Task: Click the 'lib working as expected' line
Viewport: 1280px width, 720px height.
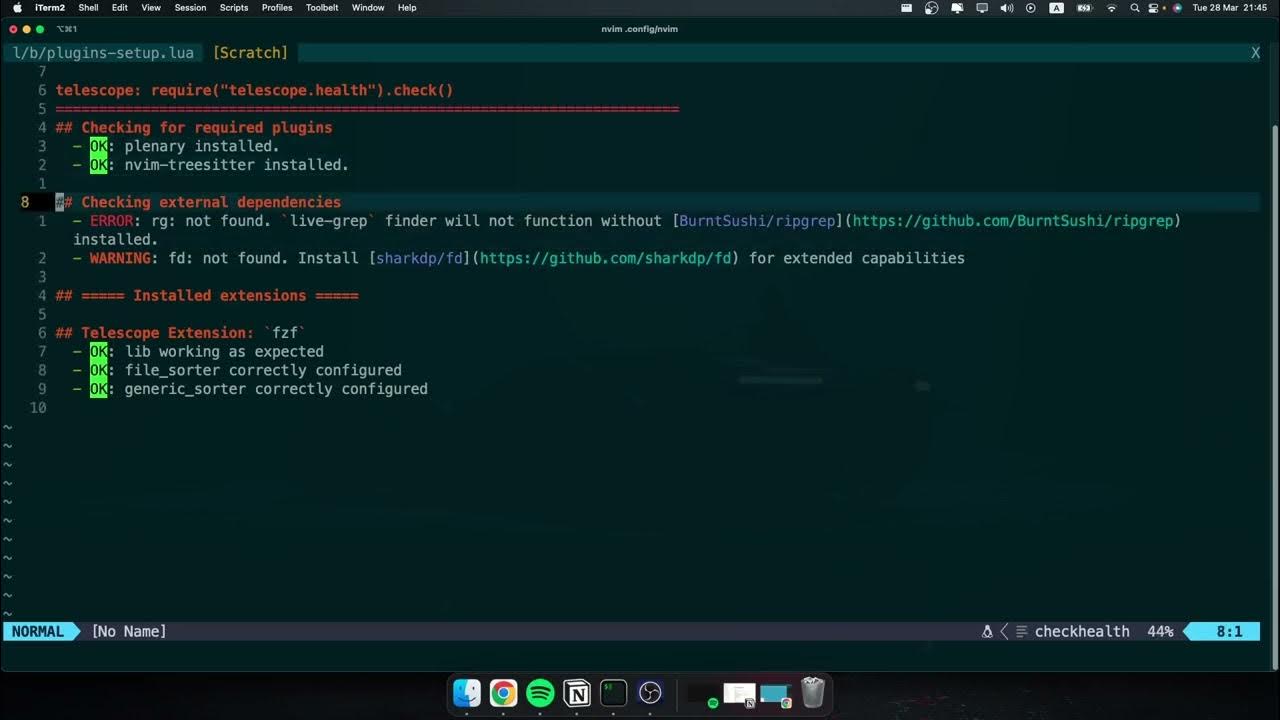Action: [x=198, y=352]
